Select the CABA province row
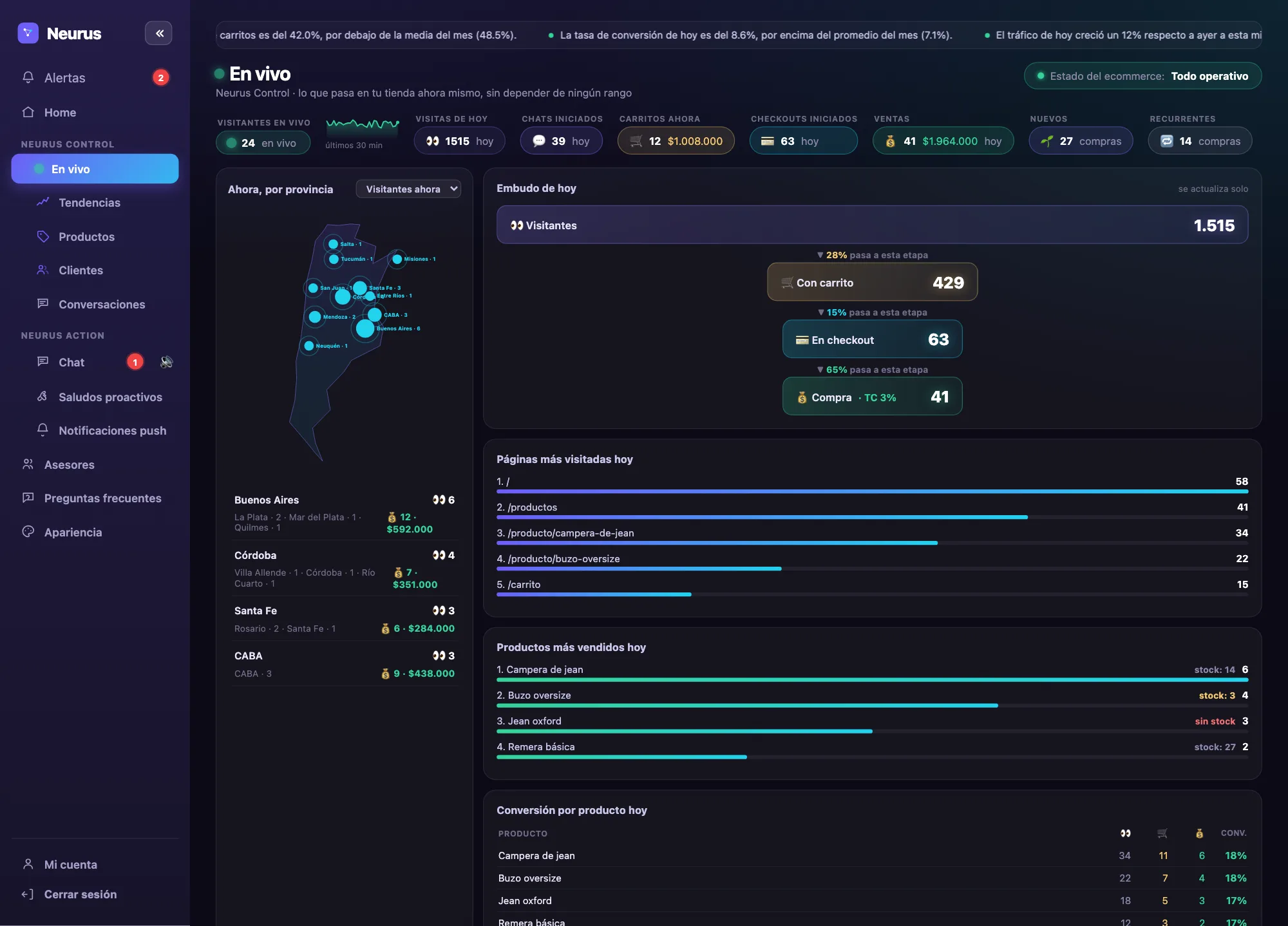 click(x=345, y=664)
